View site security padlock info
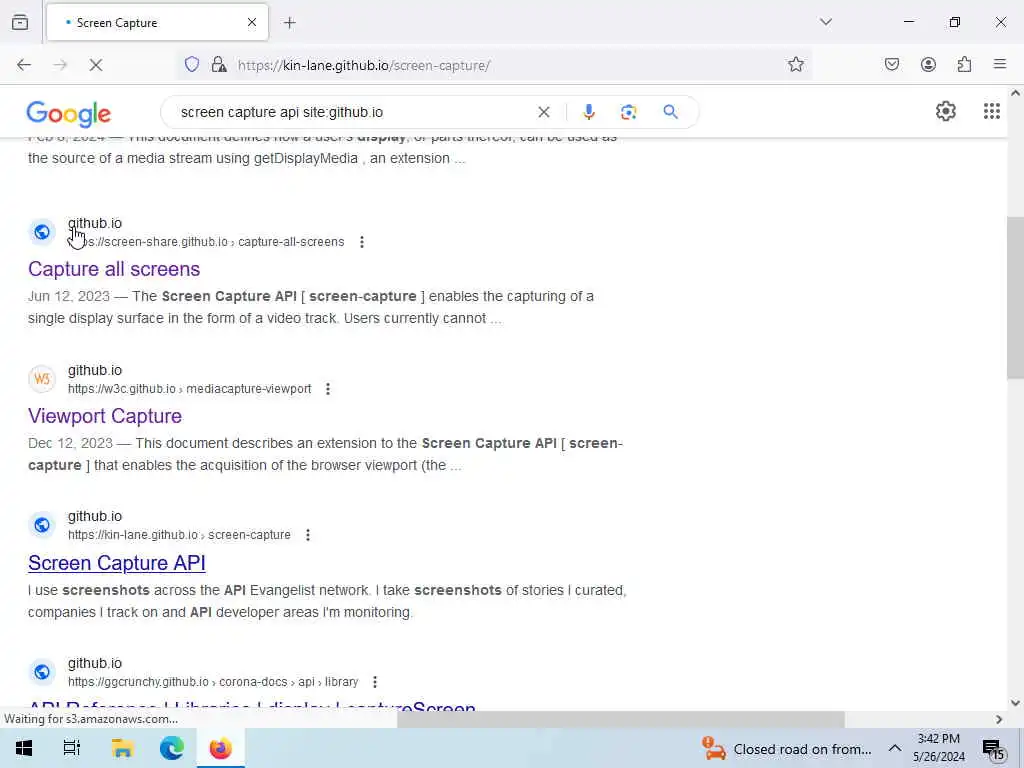Screen dimensions: 1024x768 (219, 65)
